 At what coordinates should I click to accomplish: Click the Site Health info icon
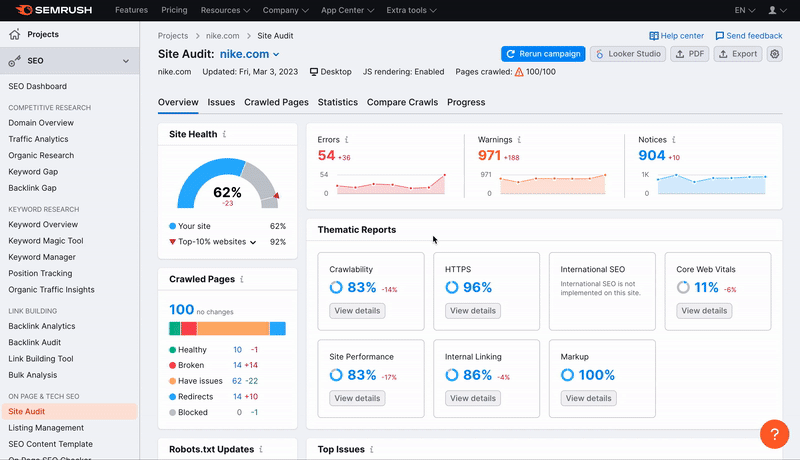pyautogui.click(x=224, y=134)
